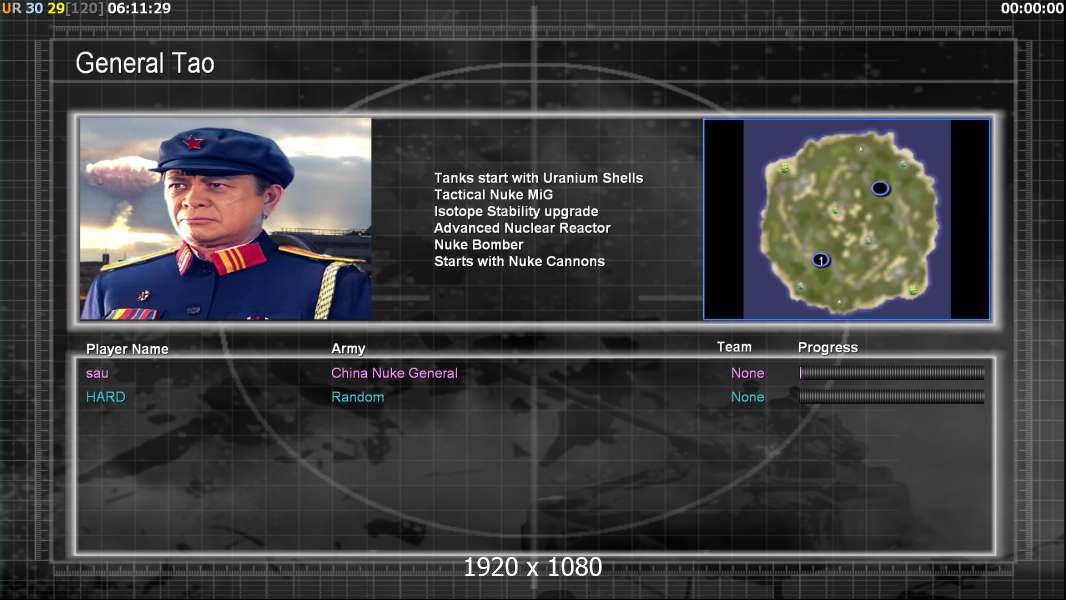Click 'Tactical Nuke MiG' line
This screenshot has height=600, width=1066.
click(x=494, y=194)
